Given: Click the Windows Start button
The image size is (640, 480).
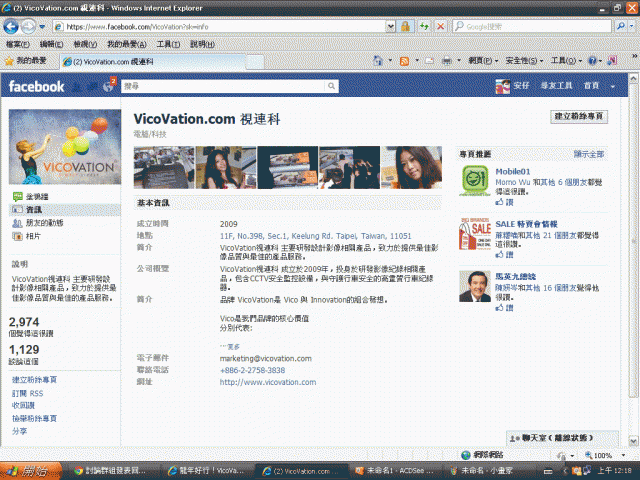Looking at the screenshot, I should [31, 471].
